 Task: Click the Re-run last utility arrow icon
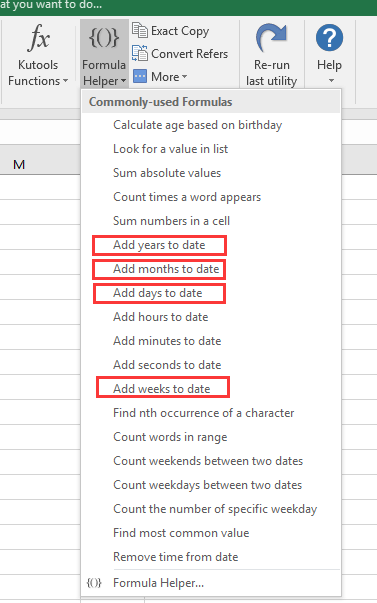point(271,37)
